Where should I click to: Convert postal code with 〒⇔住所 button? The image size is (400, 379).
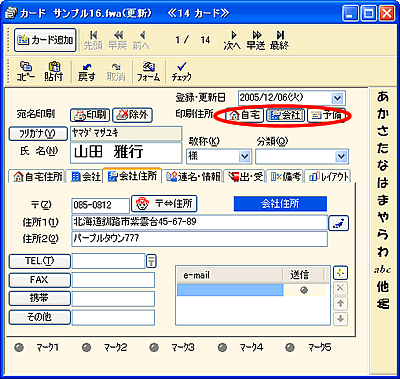click(x=164, y=204)
